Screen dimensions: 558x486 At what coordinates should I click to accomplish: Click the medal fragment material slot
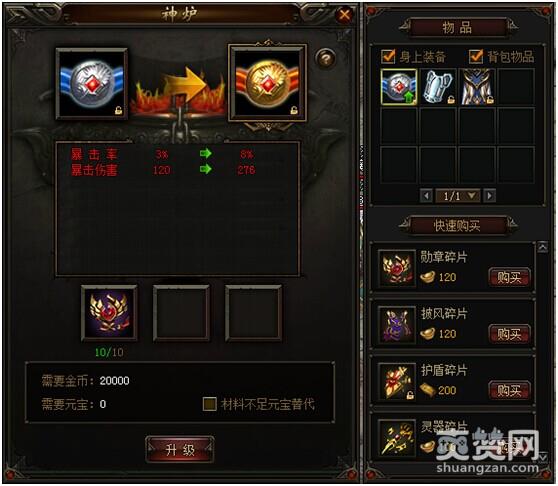point(109,313)
